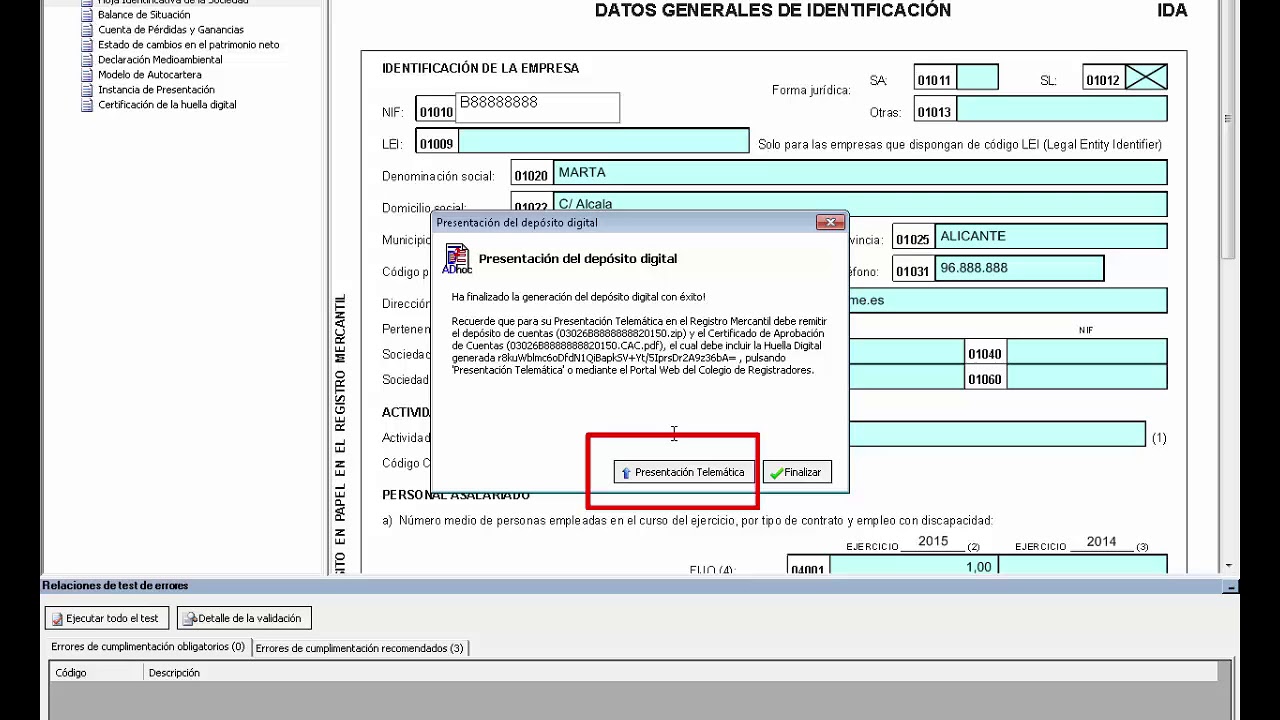Click the FIJO 2015 value 1,00
Viewport: 1280px width, 720px height.
[x=913, y=566]
